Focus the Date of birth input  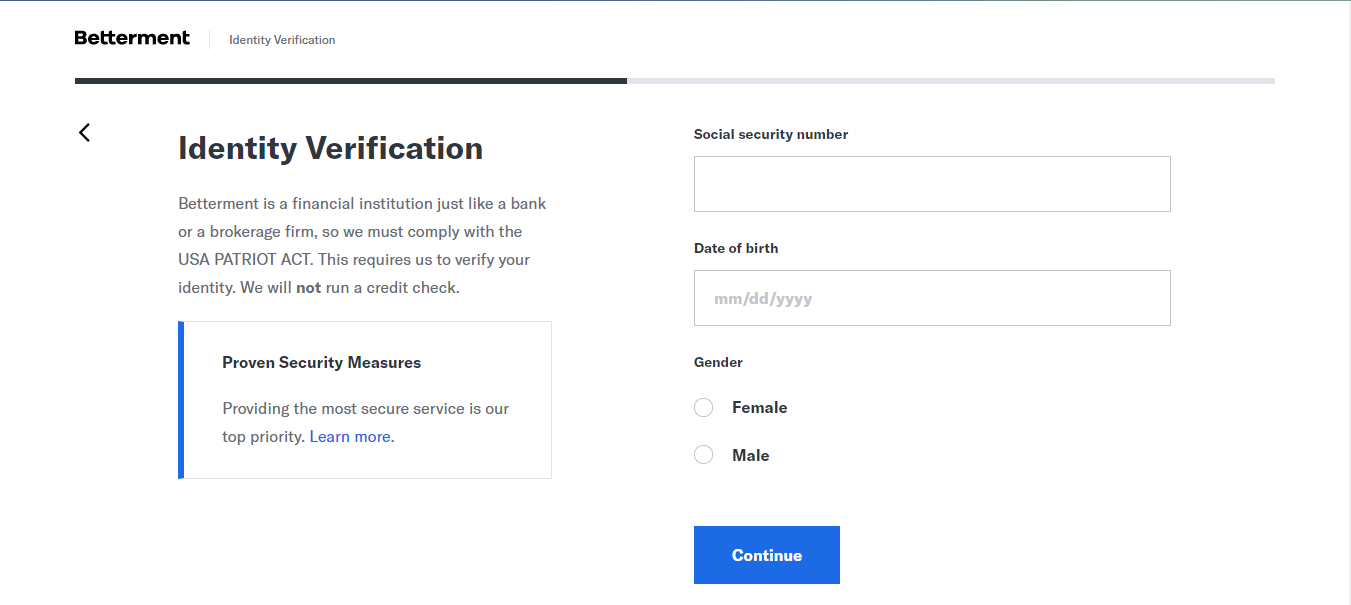coord(931,298)
